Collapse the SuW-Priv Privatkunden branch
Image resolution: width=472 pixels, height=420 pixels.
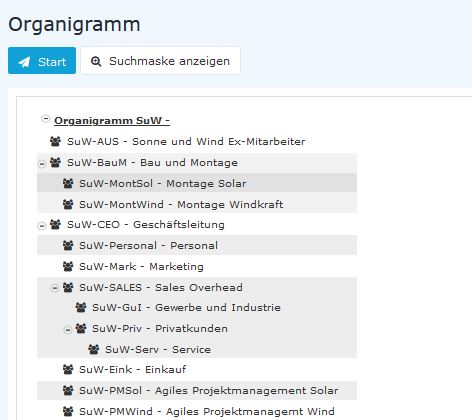pos(68,330)
